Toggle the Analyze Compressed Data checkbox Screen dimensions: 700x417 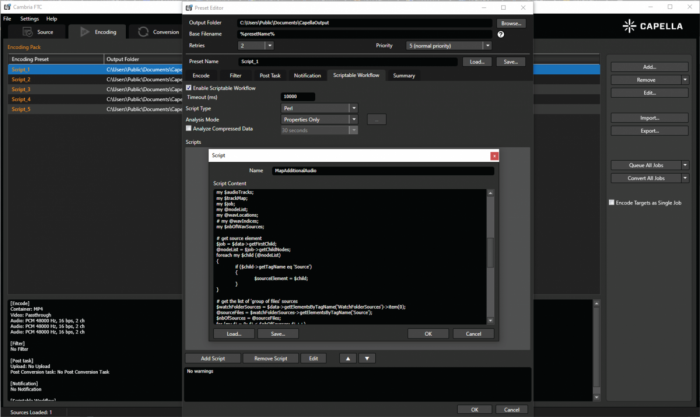point(188,129)
